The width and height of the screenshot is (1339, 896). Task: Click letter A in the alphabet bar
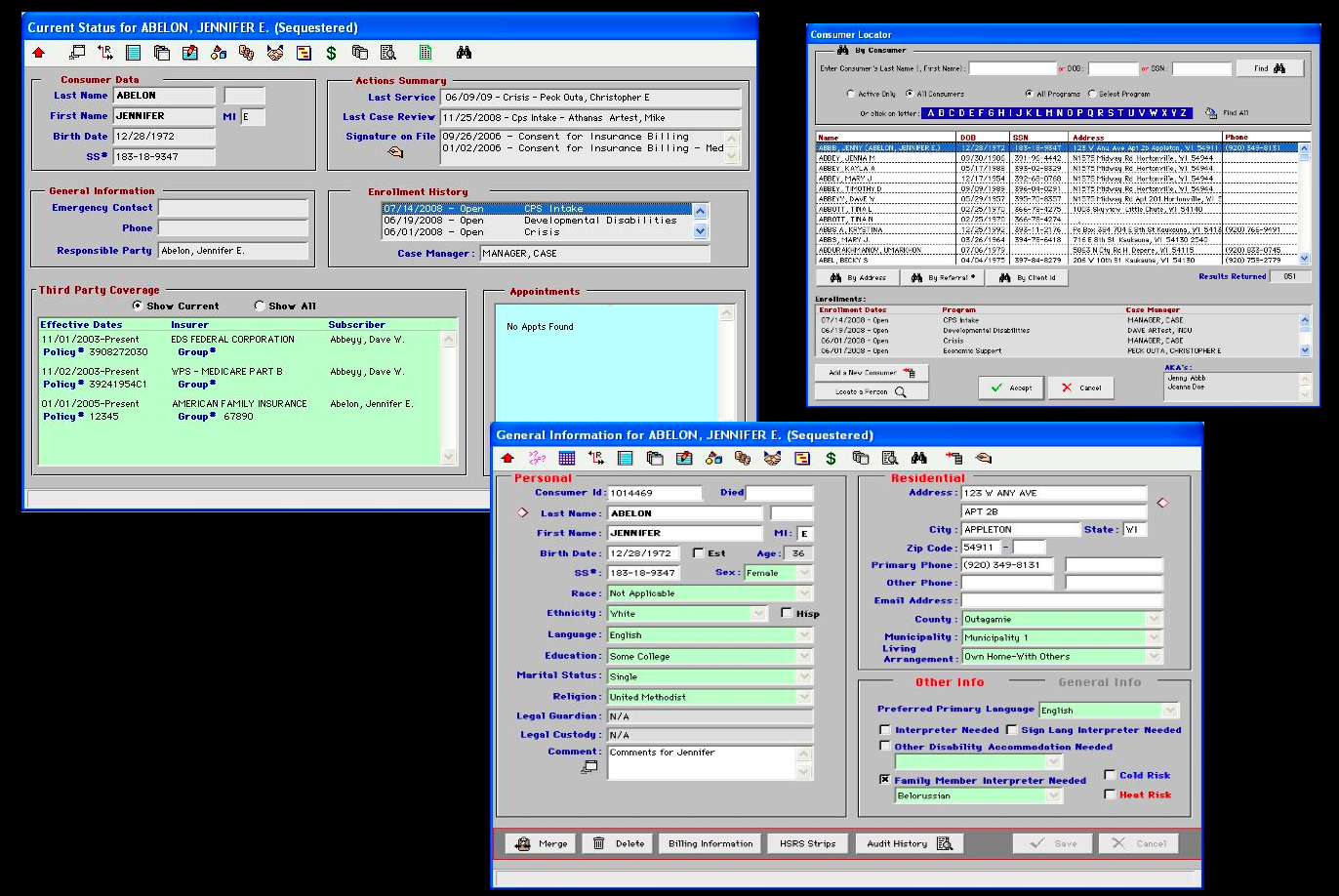pyautogui.click(x=930, y=113)
